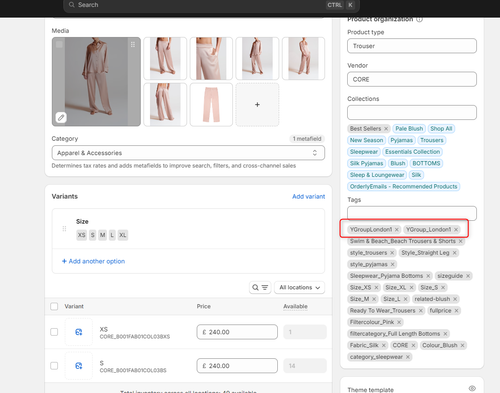Select the flat pink trousers thumbnail
The width and height of the screenshot is (500, 393).
(x=211, y=105)
